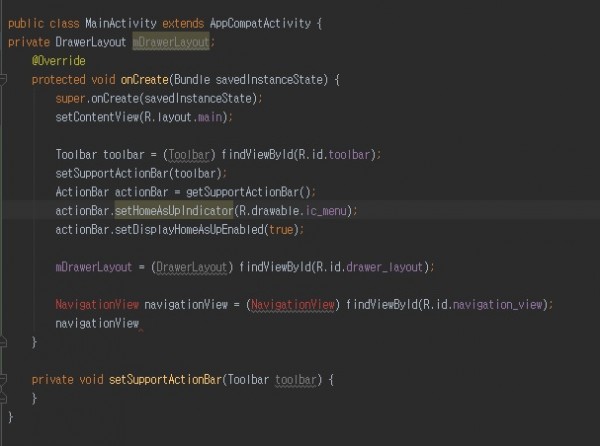
Task: Click the underlined (Toolbar) cast
Action: pos(189,155)
